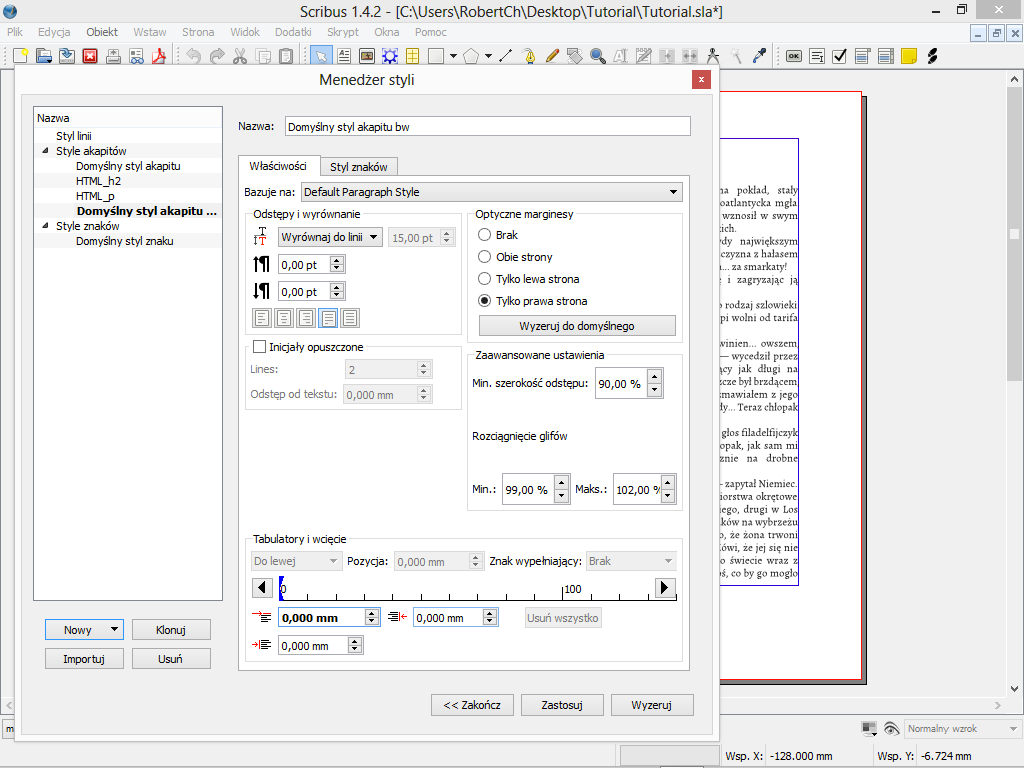Image resolution: width=1024 pixels, height=768 pixels.
Task: Click the tabulator ruler at 100 mark
Action: (x=564, y=592)
